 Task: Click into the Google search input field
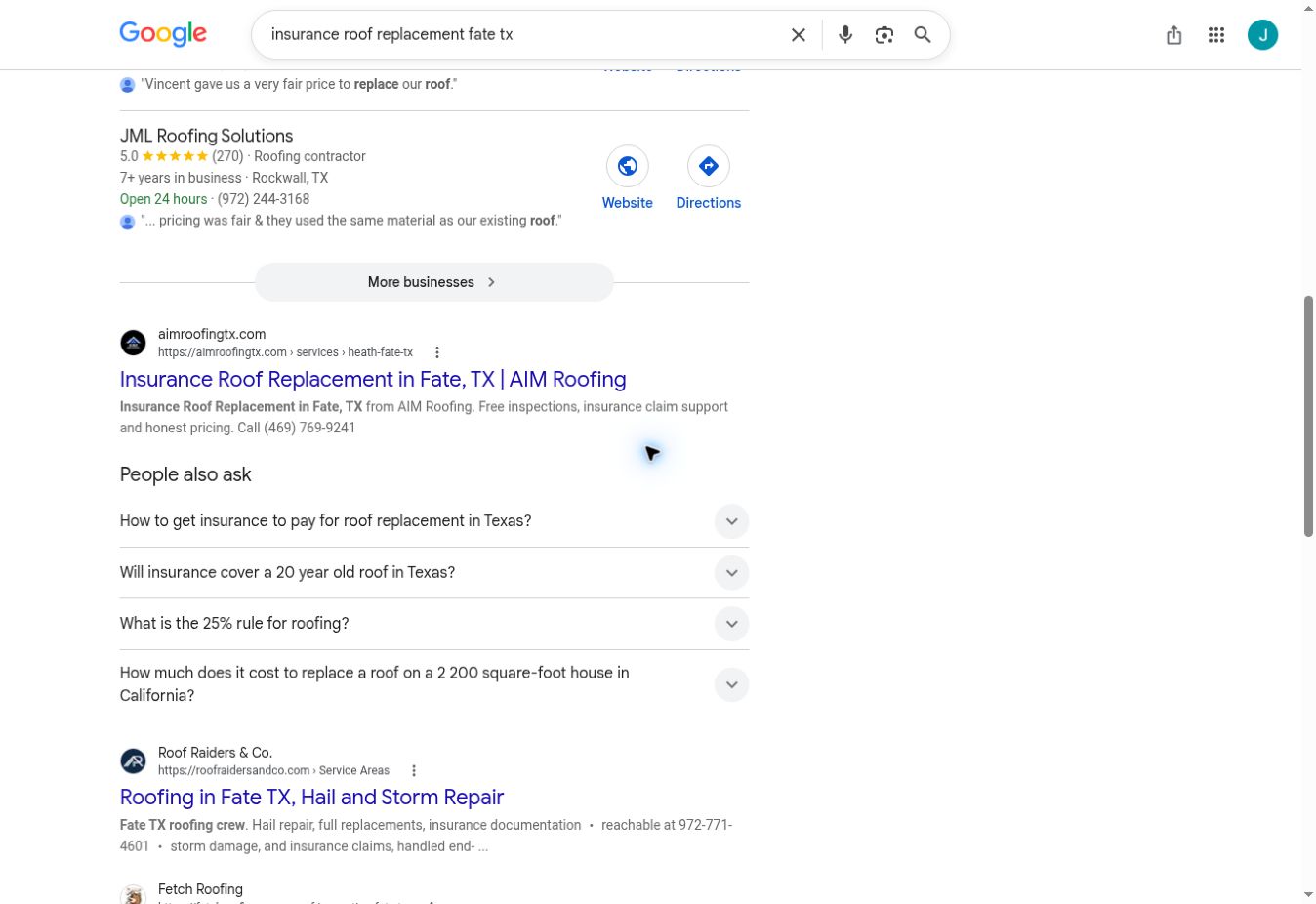coord(522,35)
